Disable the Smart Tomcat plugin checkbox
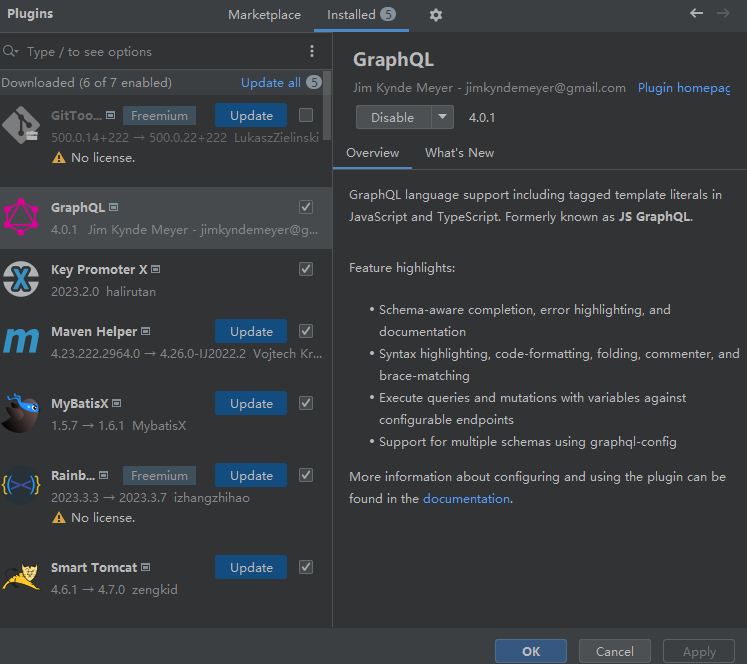Viewport: 747px width, 664px height. (306, 567)
